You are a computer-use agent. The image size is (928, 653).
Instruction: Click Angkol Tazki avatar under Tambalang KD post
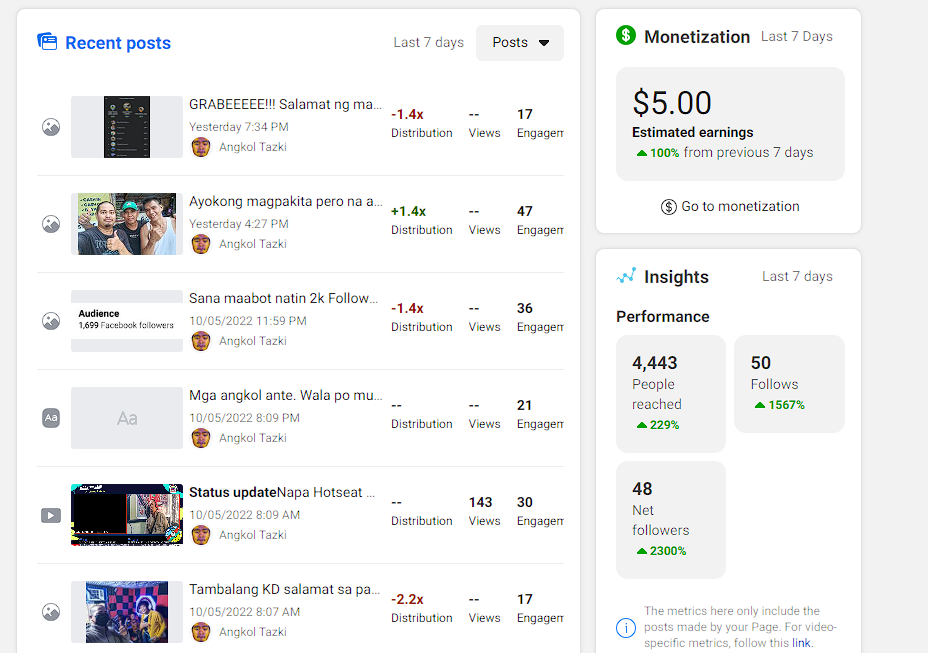[x=201, y=631]
